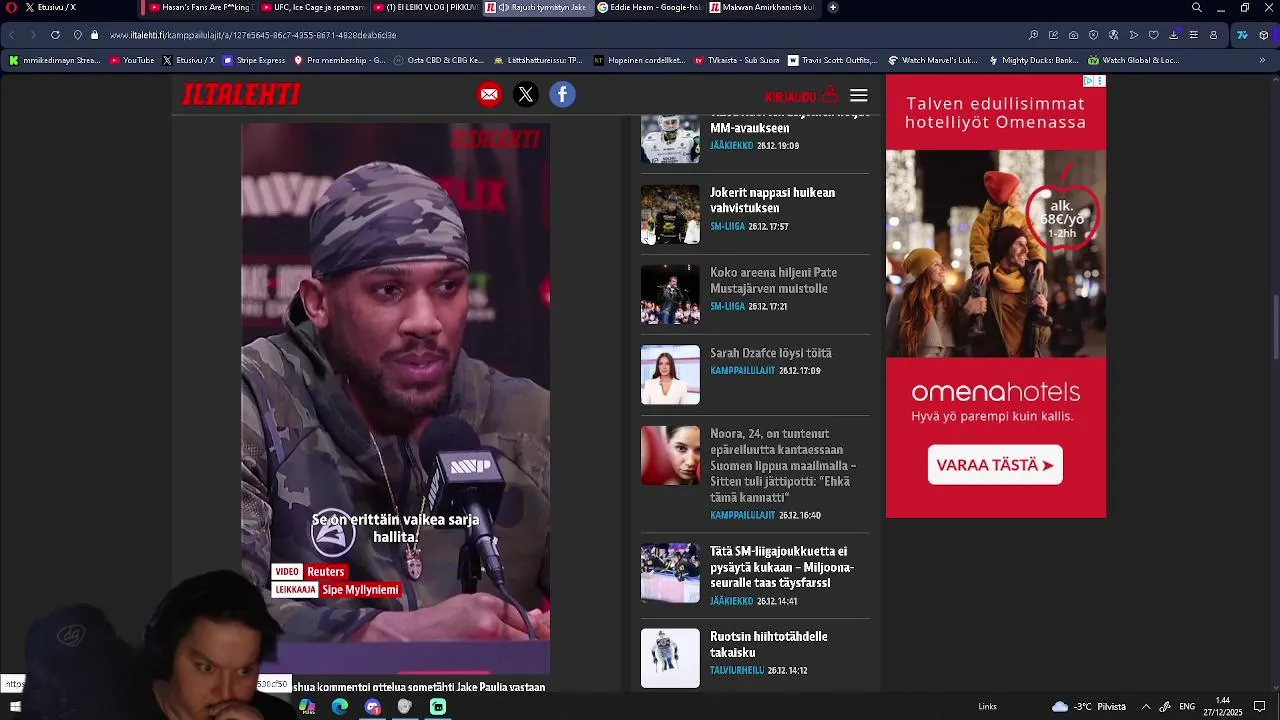This screenshot has height=720, width=1280.
Task: Click the Opera menu logo
Action: [x=11, y=8]
